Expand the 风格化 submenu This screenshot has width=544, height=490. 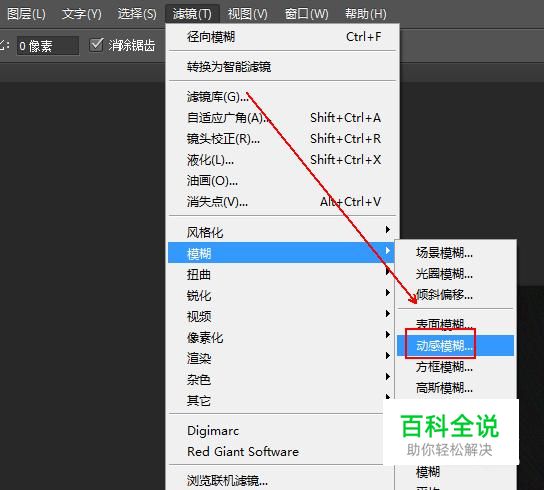coord(282,232)
